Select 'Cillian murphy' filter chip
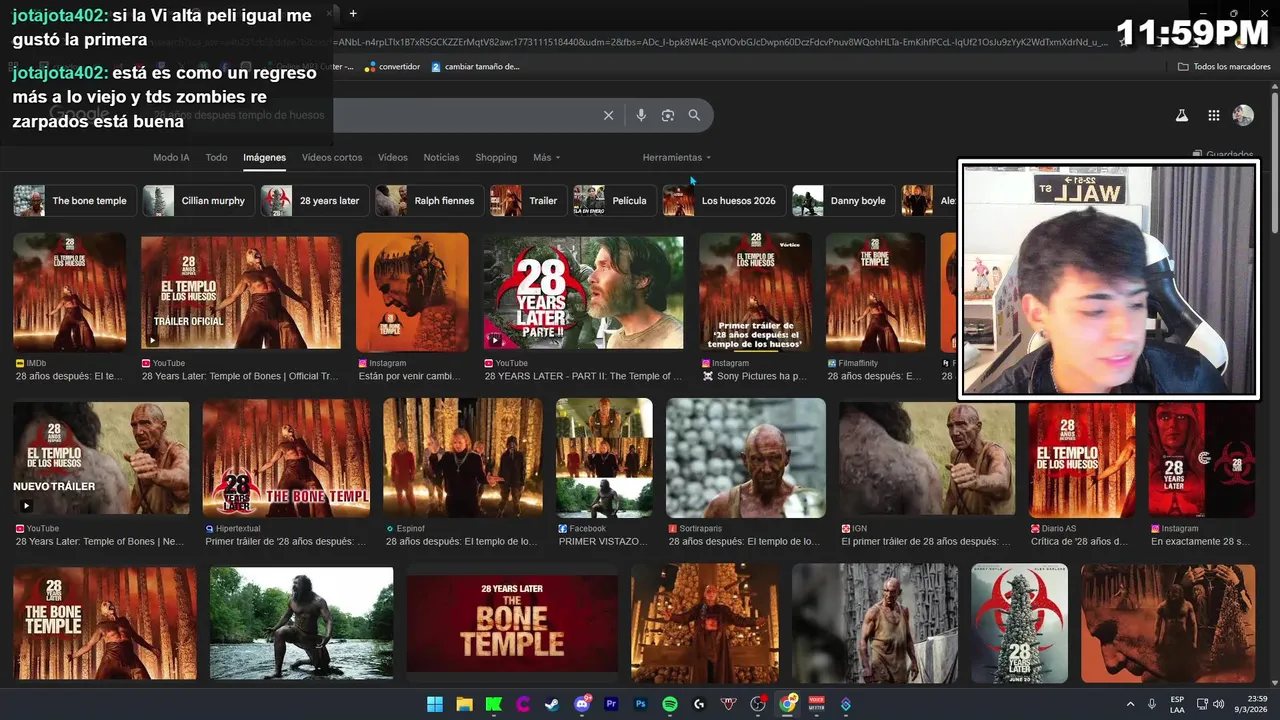Viewport: 1280px width, 720px height. (x=198, y=201)
